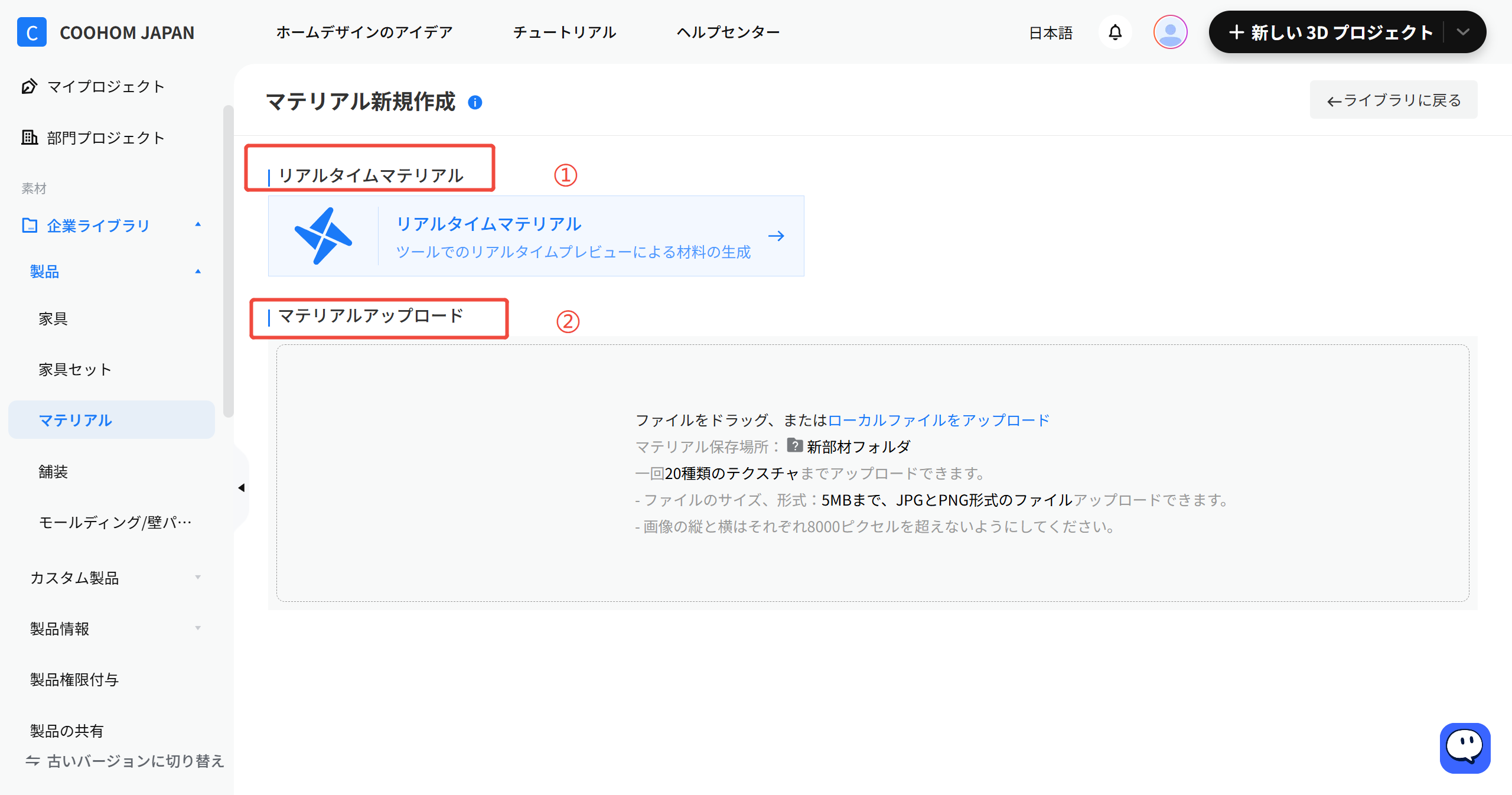Select マテリアル in the sidebar
1512x795 pixels.
111,420
